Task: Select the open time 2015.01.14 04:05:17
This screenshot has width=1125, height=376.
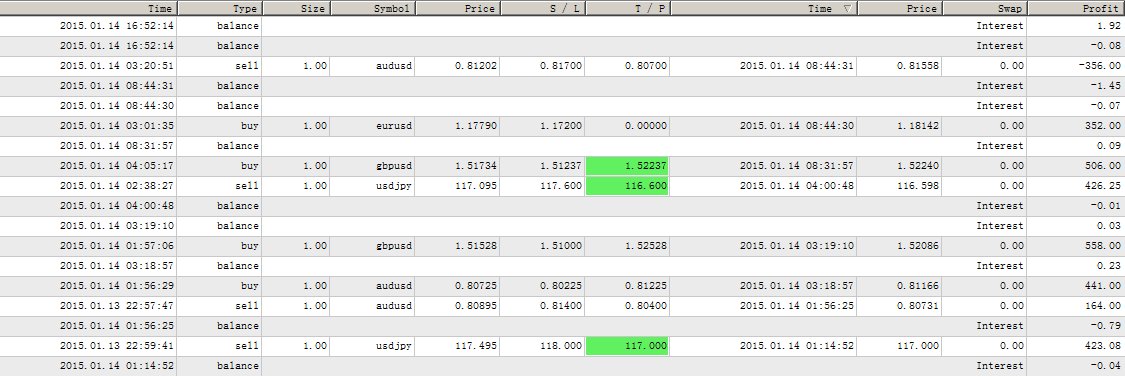Action: tap(116, 166)
